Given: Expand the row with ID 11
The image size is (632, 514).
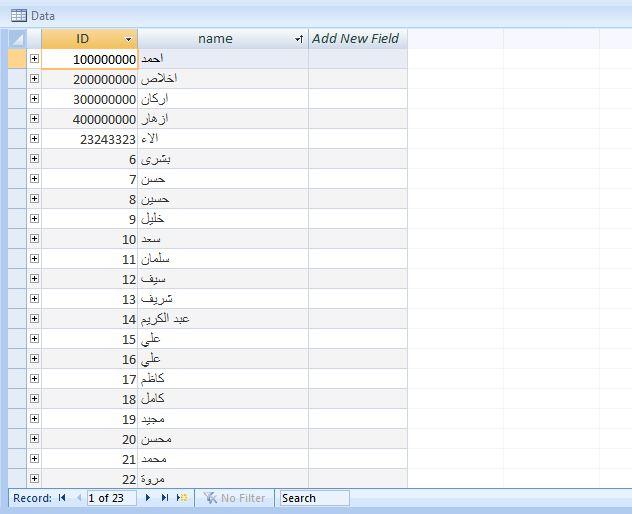Looking at the screenshot, I should pos(34,259).
